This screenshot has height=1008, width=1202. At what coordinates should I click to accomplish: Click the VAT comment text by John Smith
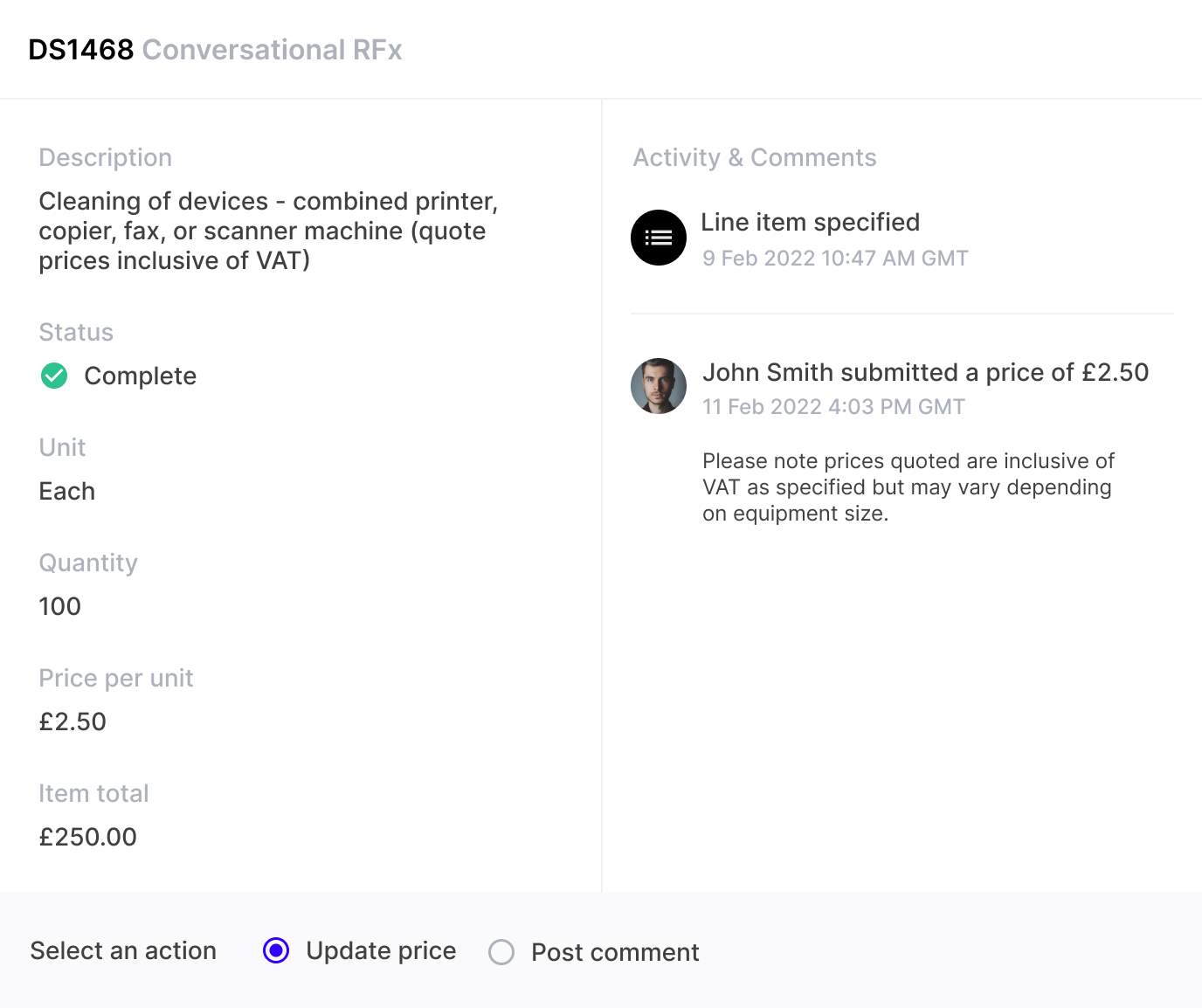[908, 487]
